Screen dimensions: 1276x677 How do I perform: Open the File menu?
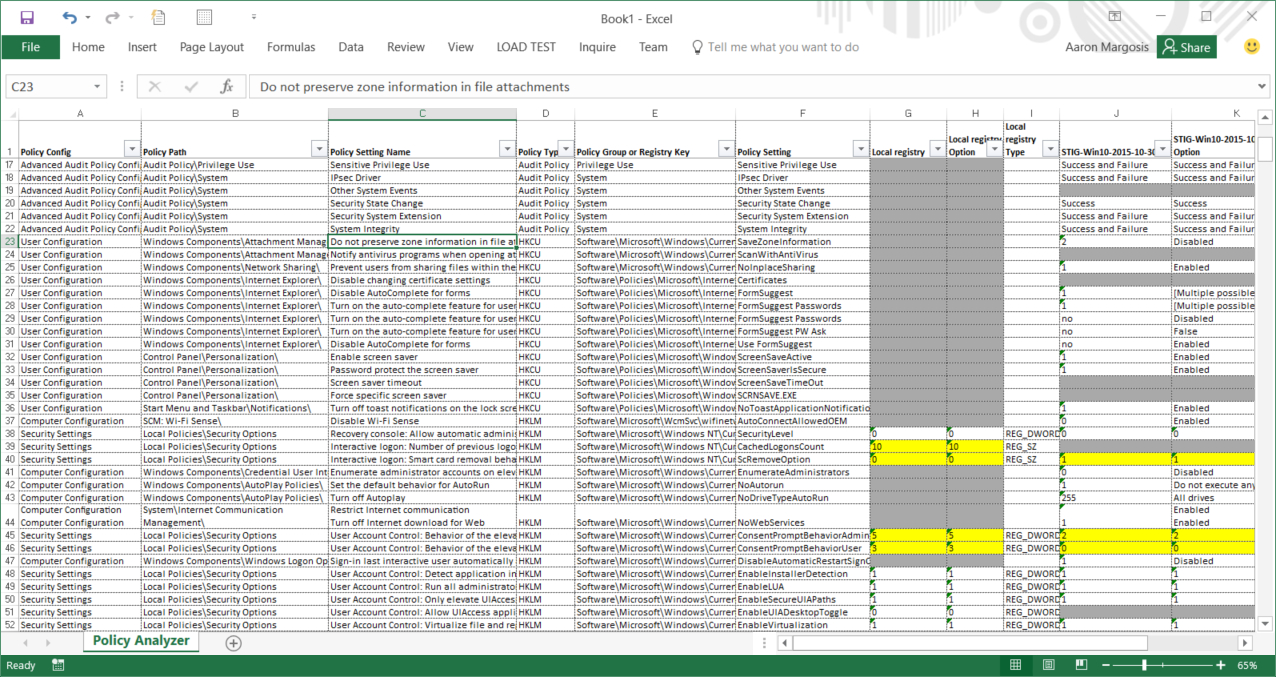[x=30, y=47]
